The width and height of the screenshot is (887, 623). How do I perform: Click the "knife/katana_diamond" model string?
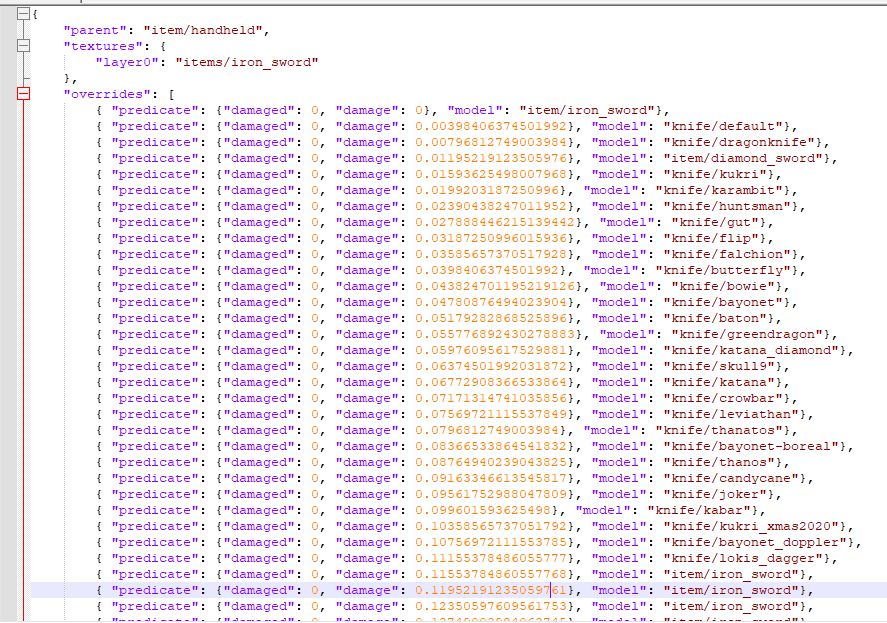[751, 350]
